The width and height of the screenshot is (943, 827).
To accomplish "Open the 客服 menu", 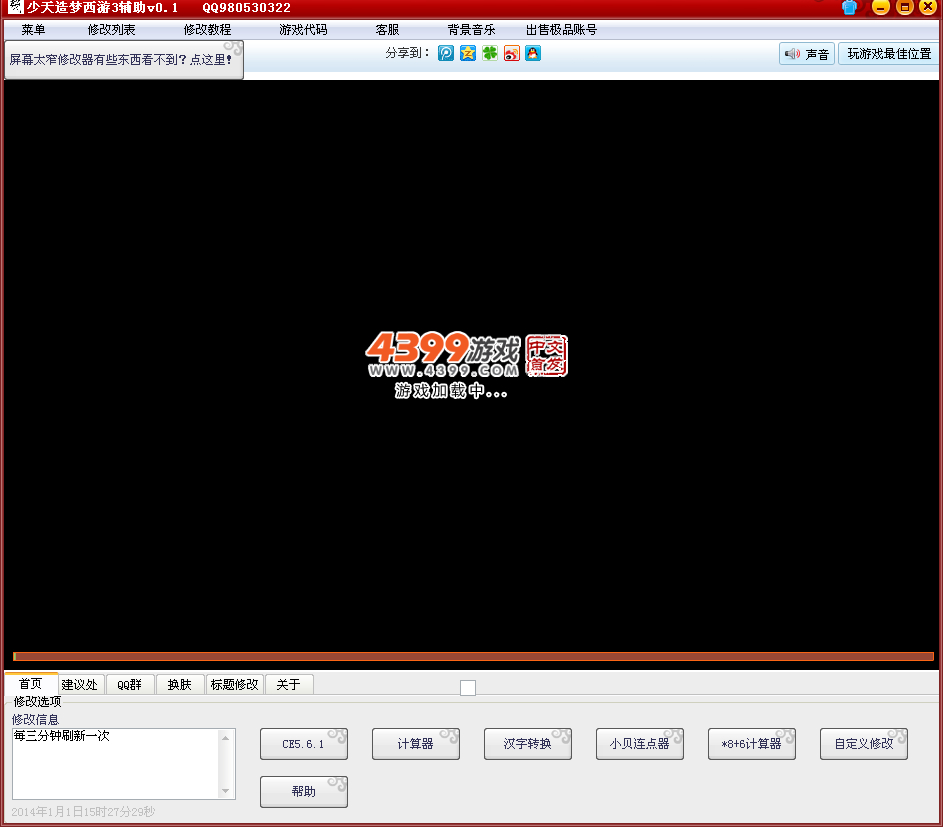I will pyautogui.click(x=387, y=29).
